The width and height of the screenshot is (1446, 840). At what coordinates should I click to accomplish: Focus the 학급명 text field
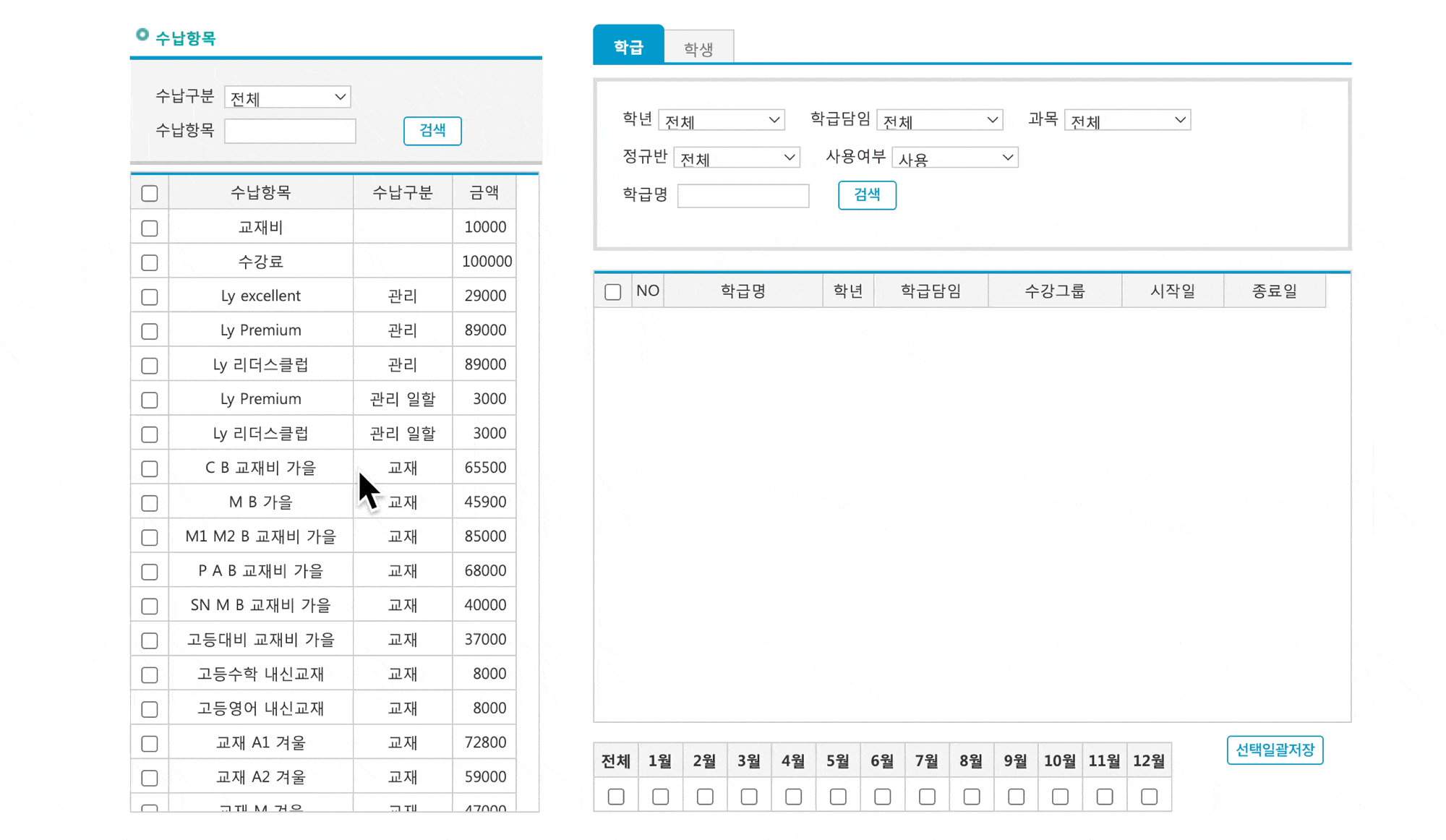pyautogui.click(x=743, y=196)
